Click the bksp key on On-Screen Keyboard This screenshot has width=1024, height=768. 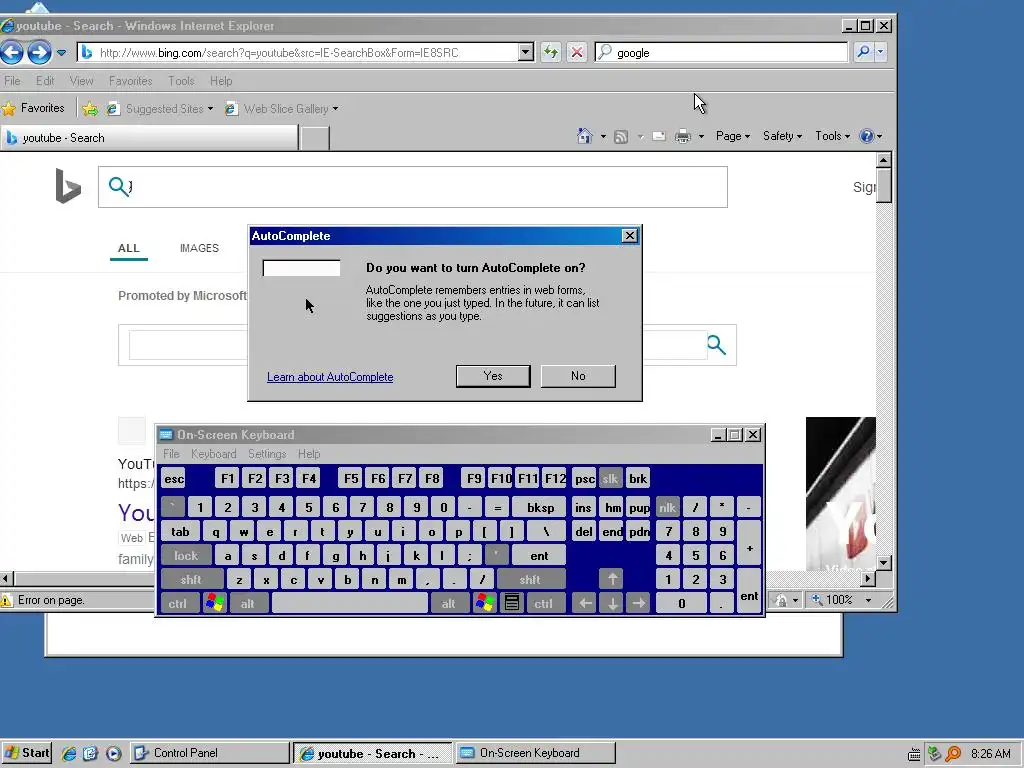540,507
